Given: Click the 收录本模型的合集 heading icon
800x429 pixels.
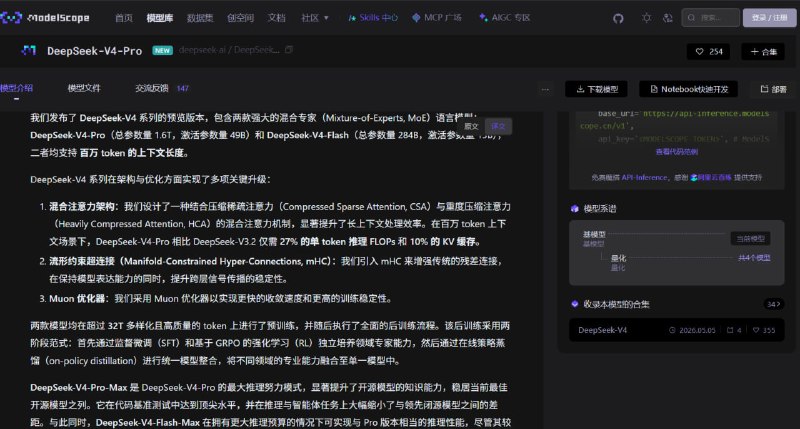Looking at the screenshot, I should pos(575,305).
